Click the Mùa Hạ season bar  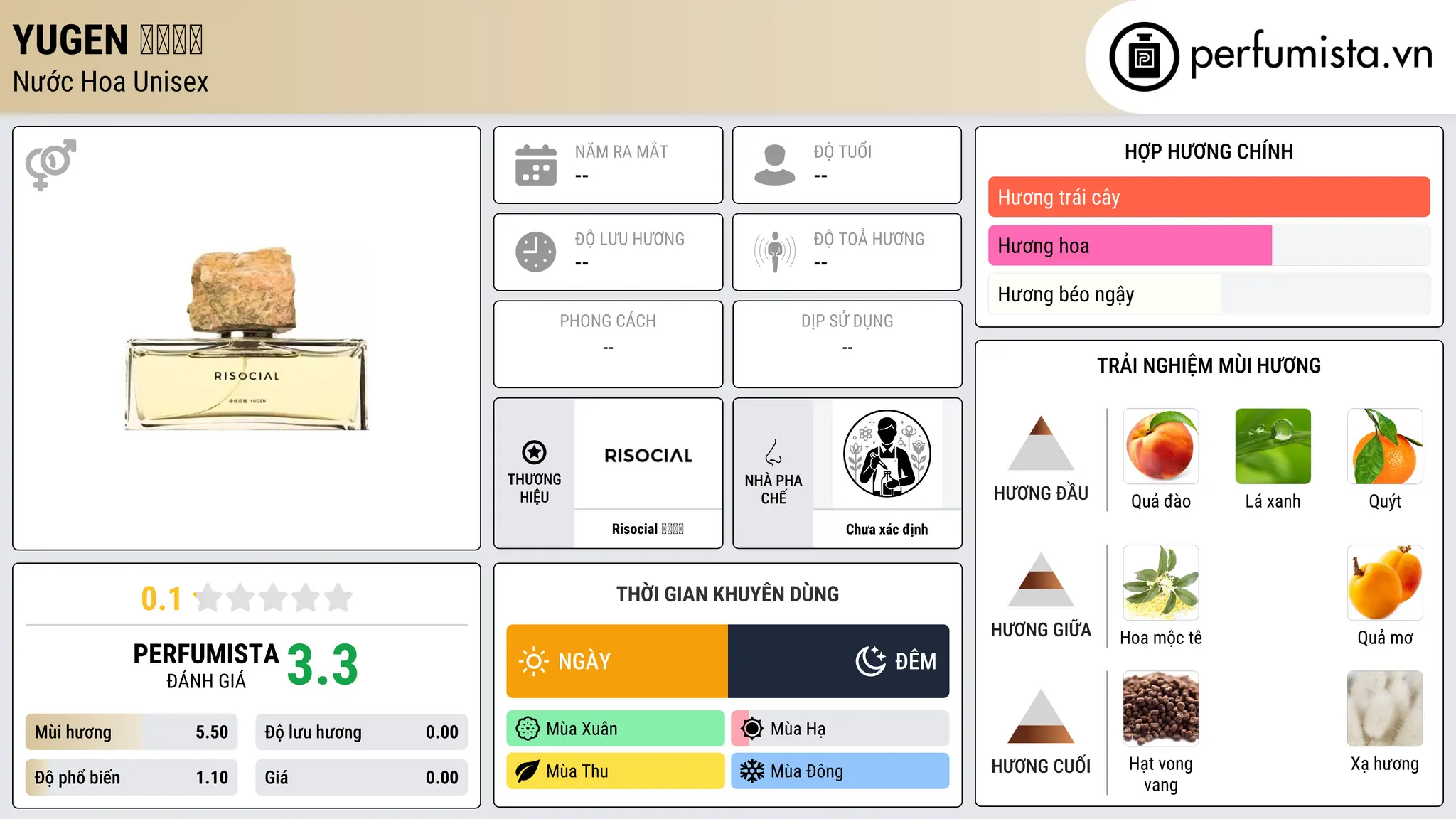pos(840,729)
